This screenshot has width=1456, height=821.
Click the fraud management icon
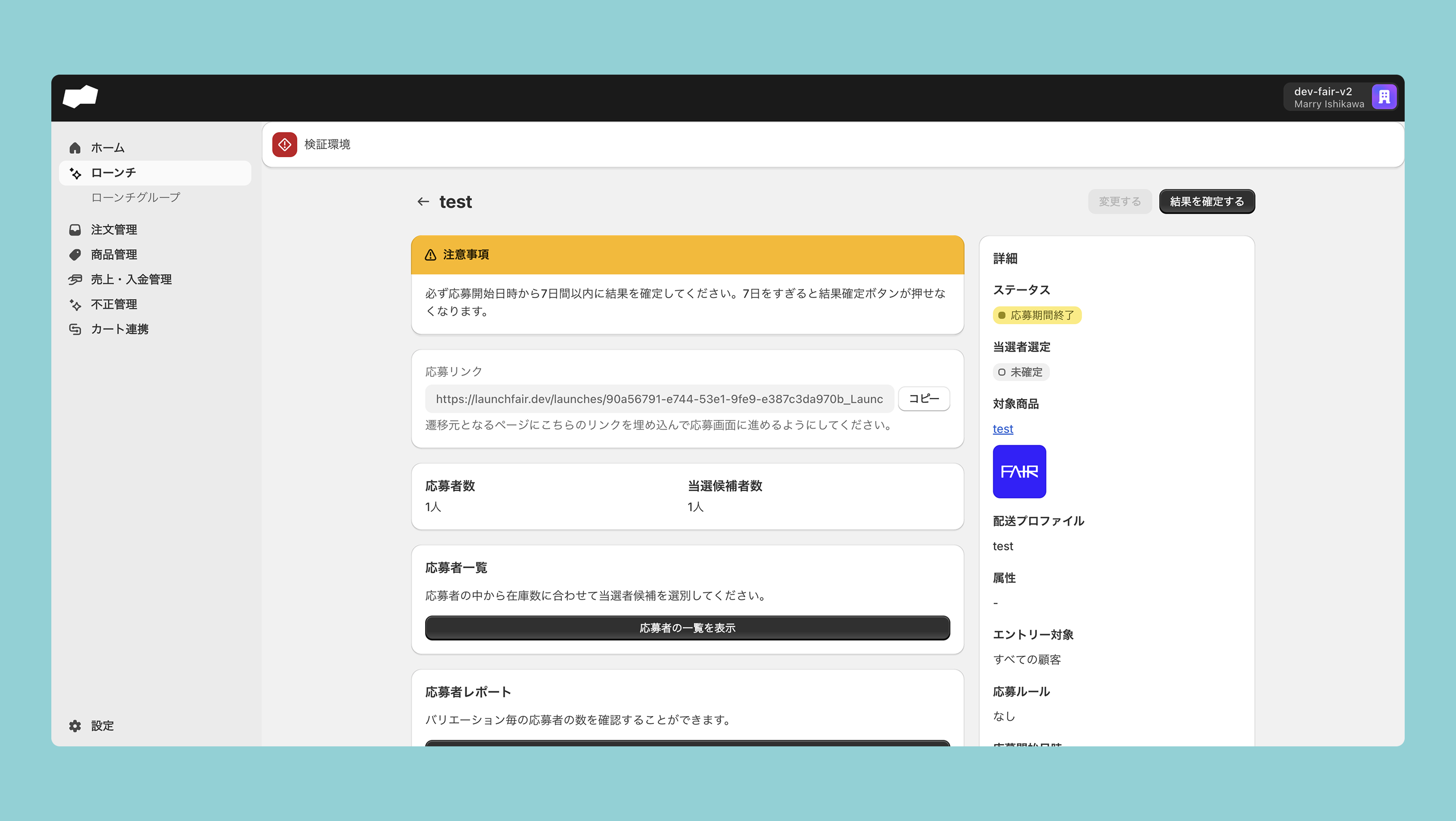(75, 305)
